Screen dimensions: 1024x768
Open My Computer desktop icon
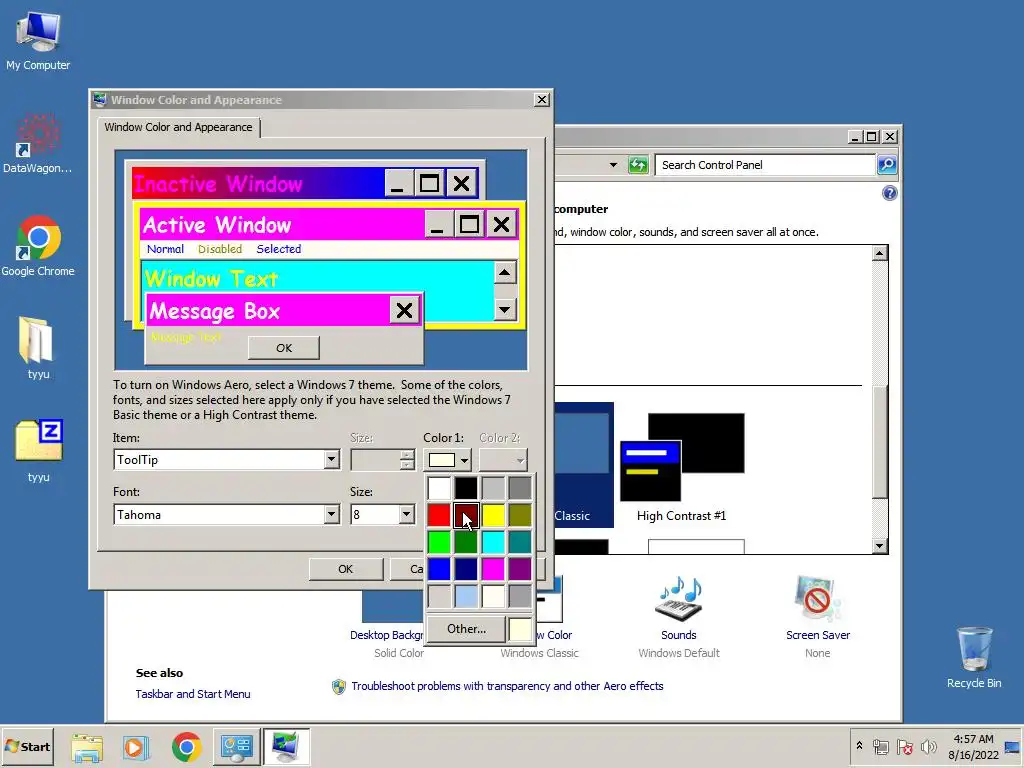click(38, 40)
